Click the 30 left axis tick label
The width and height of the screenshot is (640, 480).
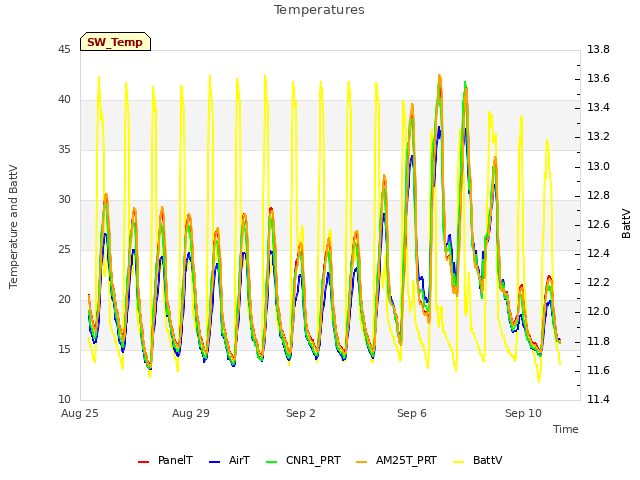click(64, 200)
